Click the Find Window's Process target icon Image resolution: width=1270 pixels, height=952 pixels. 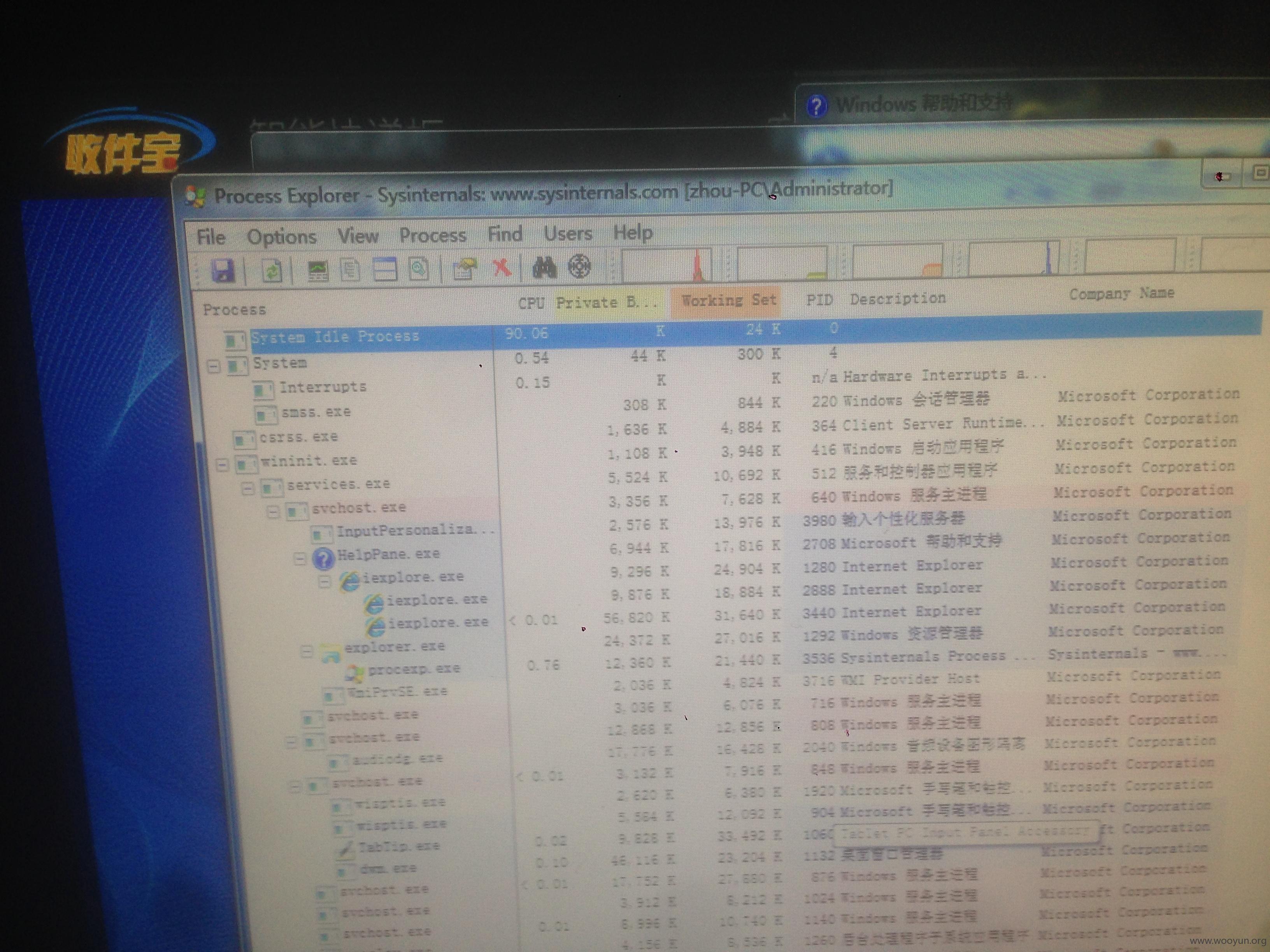[579, 266]
